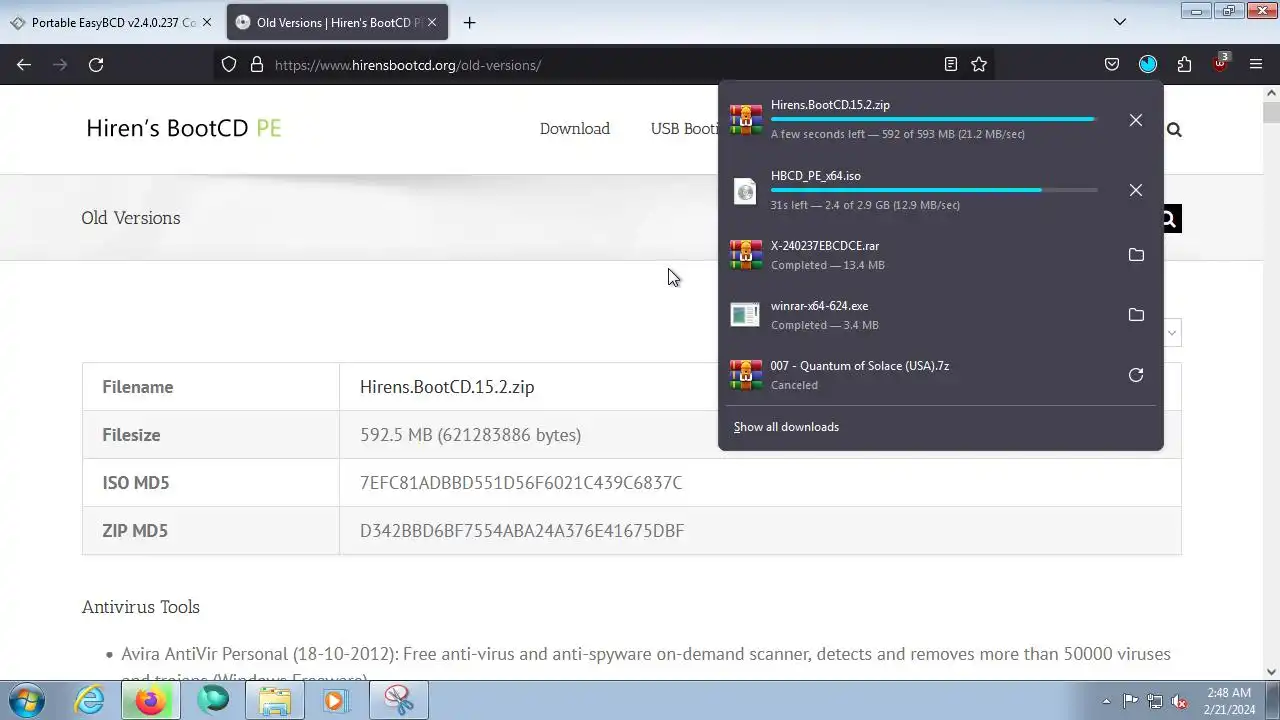This screenshot has width=1280, height=720.
Task: Open Snipping Tool on taskbar
Action: pos(399,700)
